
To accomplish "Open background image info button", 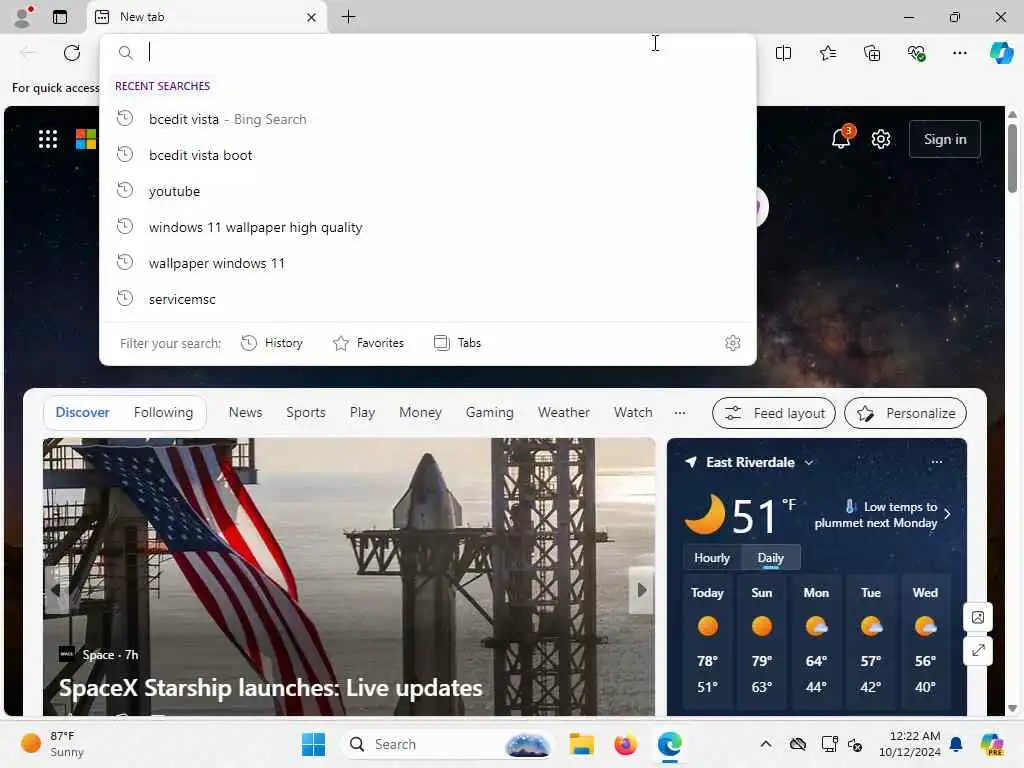I will point(978,617).
